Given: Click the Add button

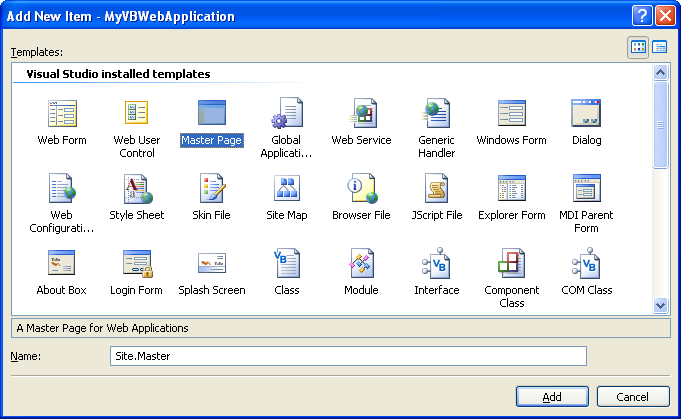Looking at the screenshot, I should pos(552,397).
